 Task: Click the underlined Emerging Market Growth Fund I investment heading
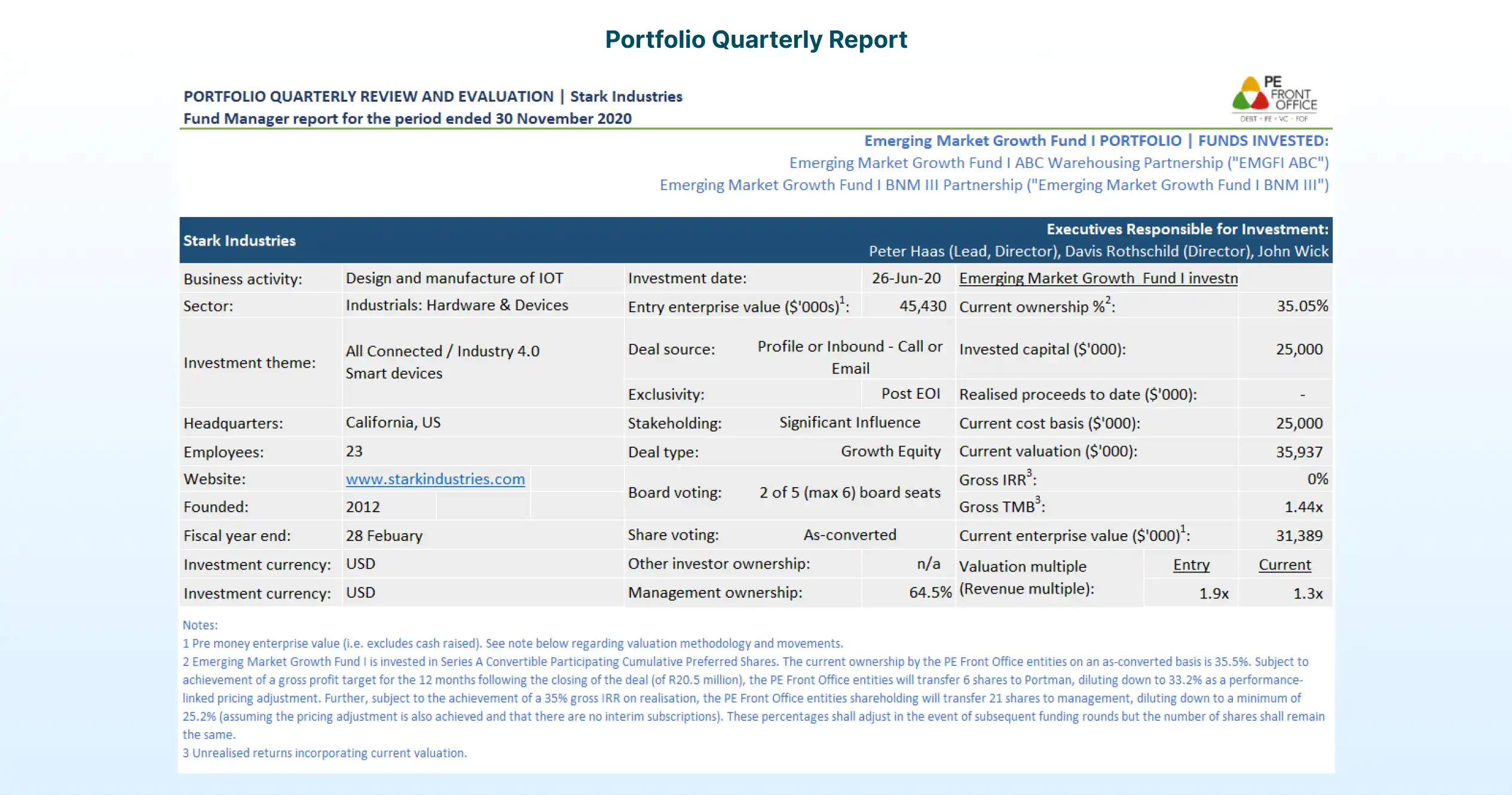(x=1098, y=279)
